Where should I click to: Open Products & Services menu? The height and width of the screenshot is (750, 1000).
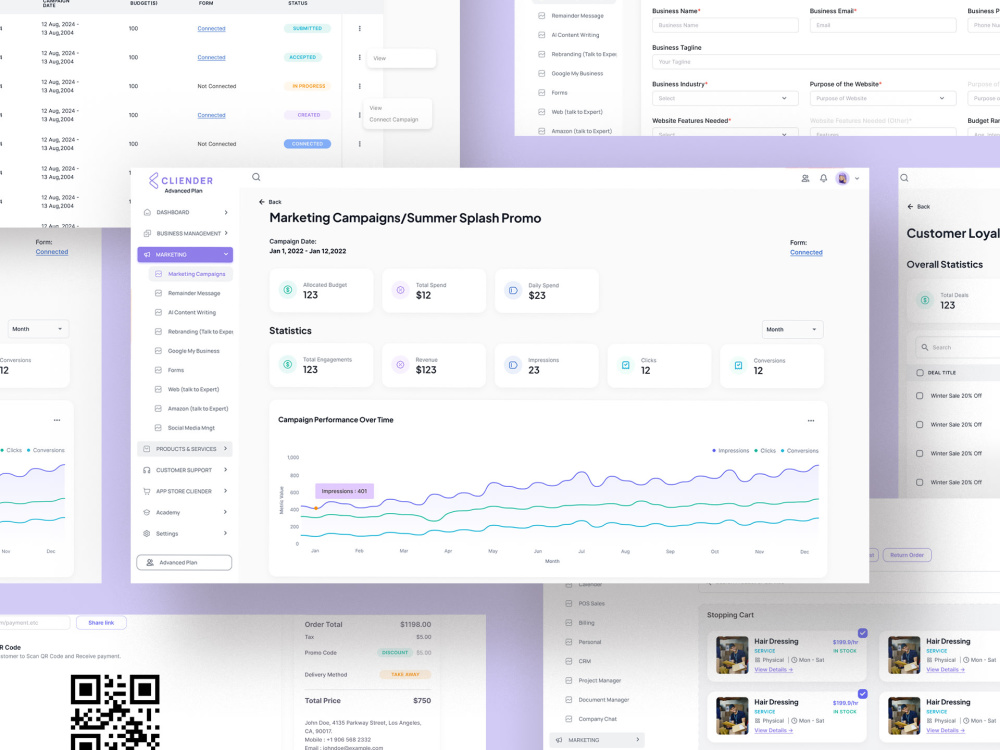(186, 449)
